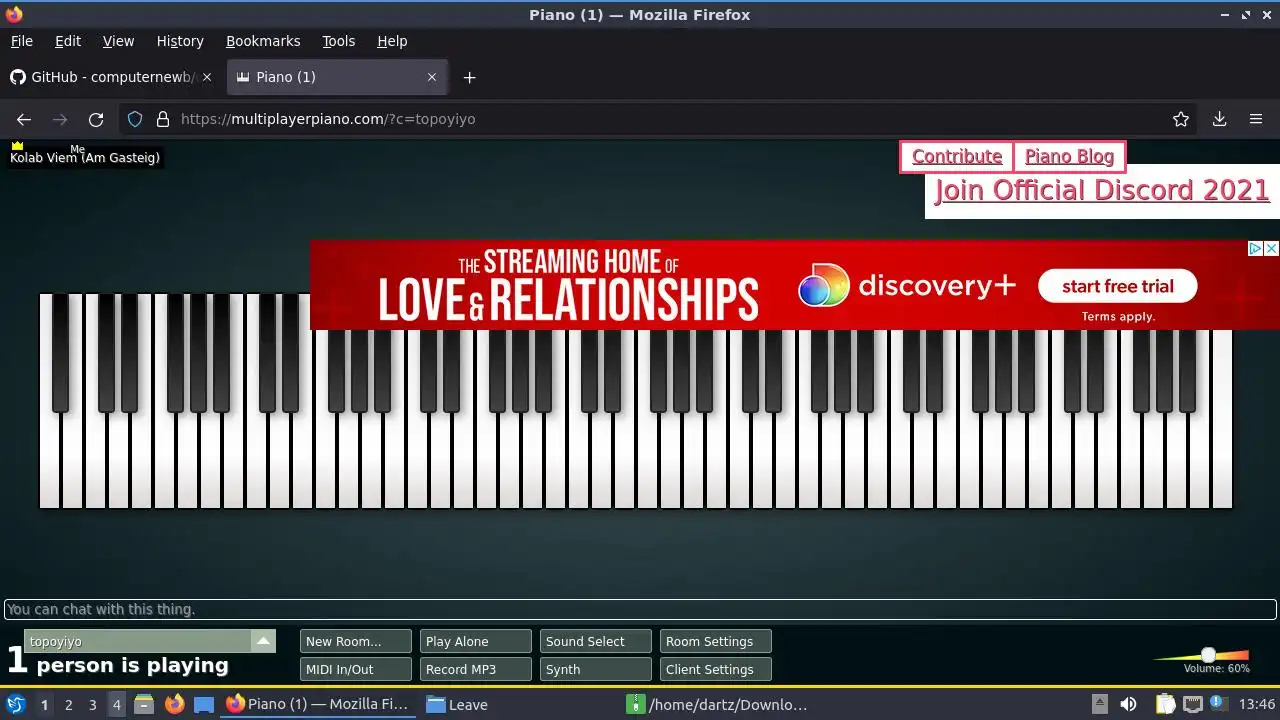This screenshot has width=1280, height=720.
Task: Focus the chat input field
Action: tap(640, 609)
